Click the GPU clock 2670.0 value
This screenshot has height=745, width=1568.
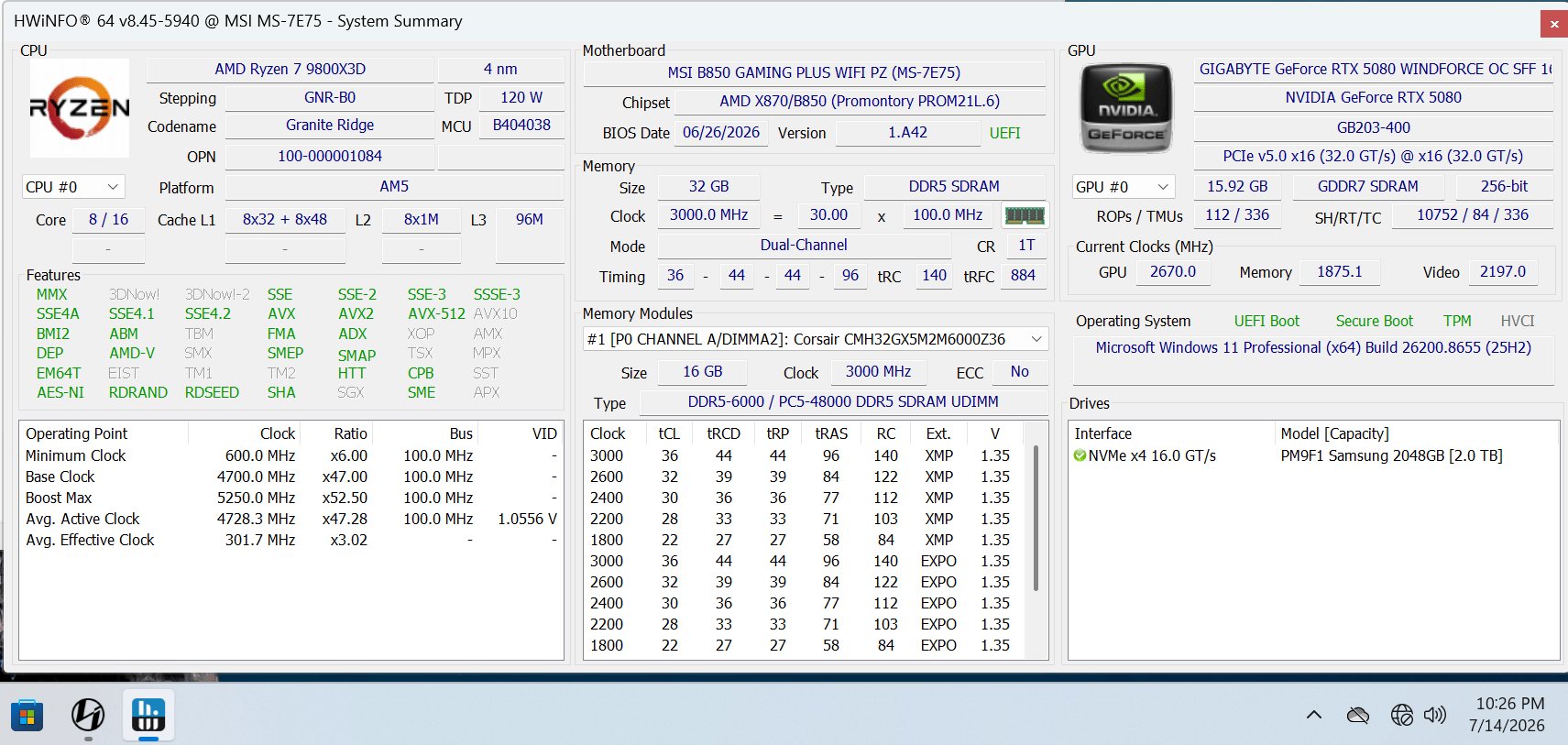coord(1173,272)
